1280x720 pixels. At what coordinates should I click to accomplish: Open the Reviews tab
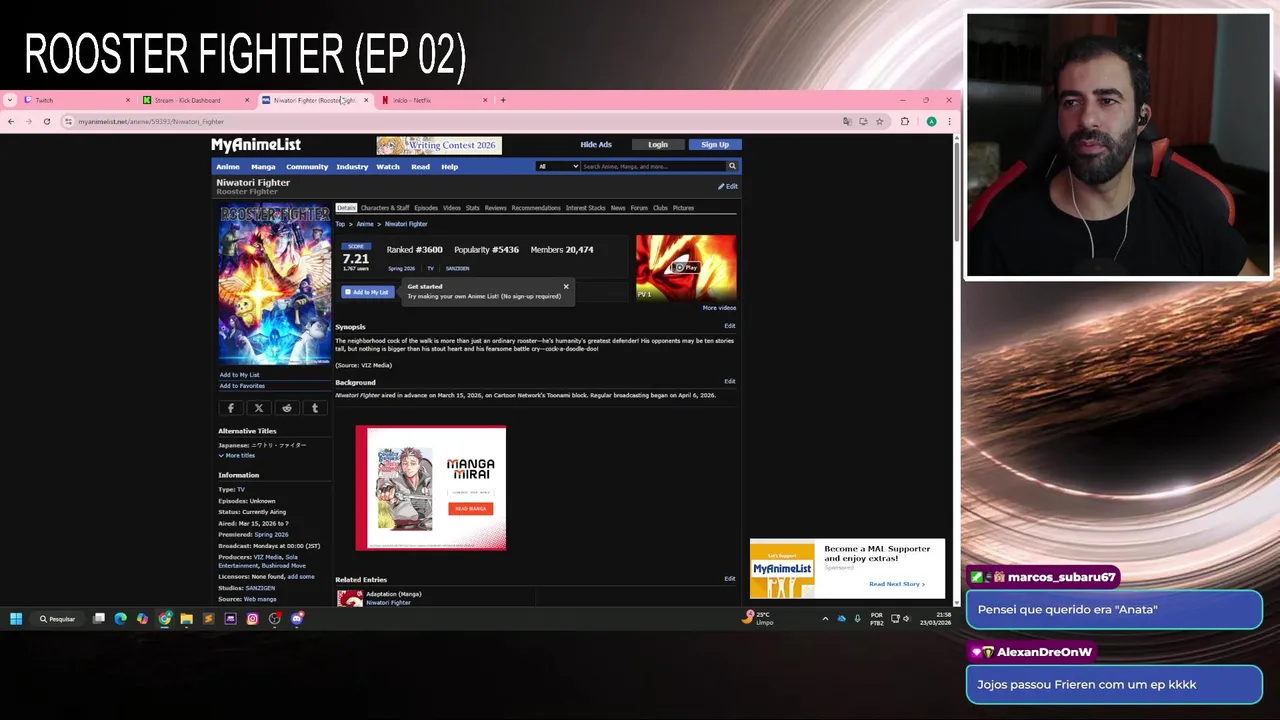coord(496,208)
